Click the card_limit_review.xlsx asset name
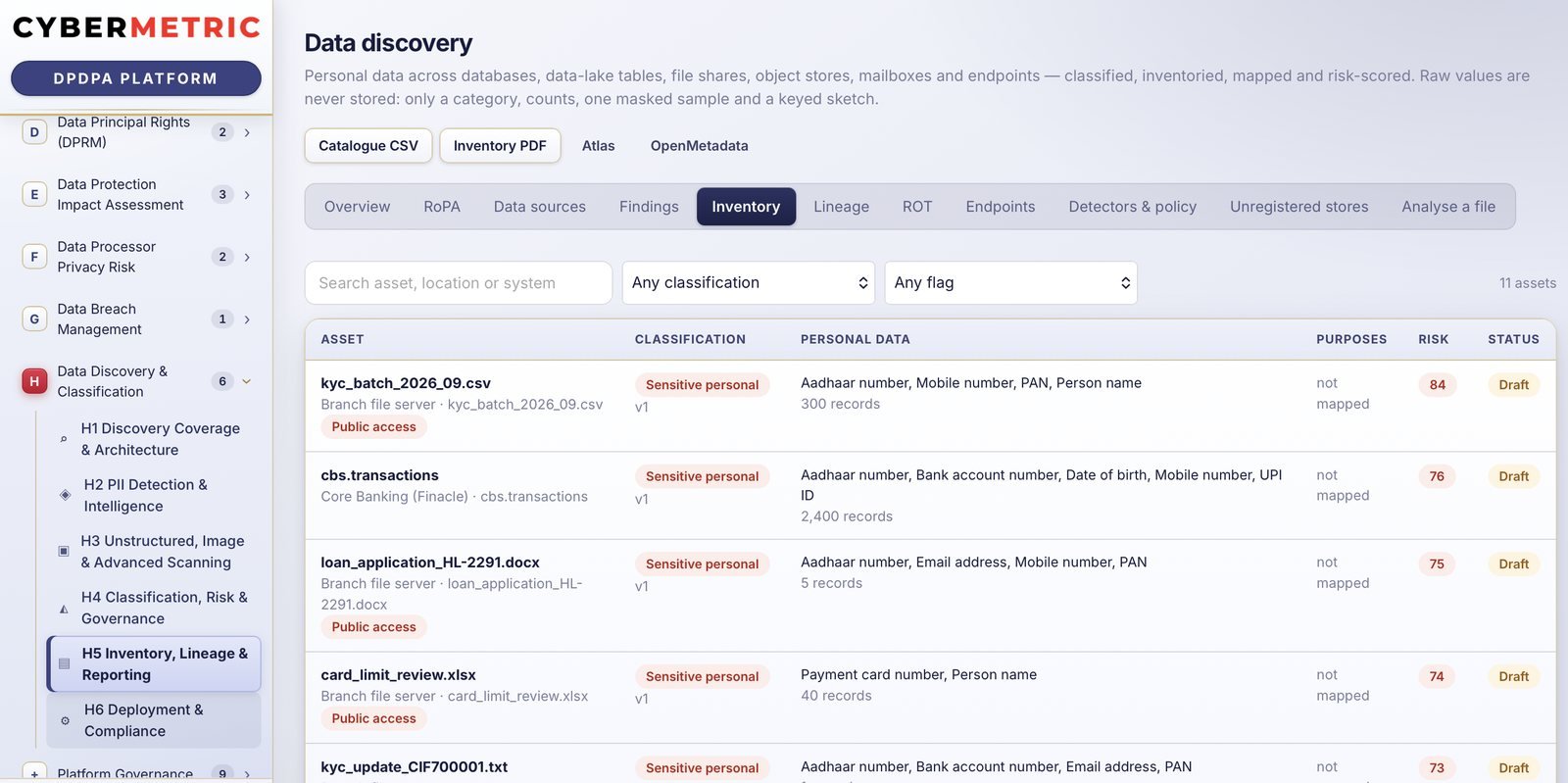 click(398, 675)
